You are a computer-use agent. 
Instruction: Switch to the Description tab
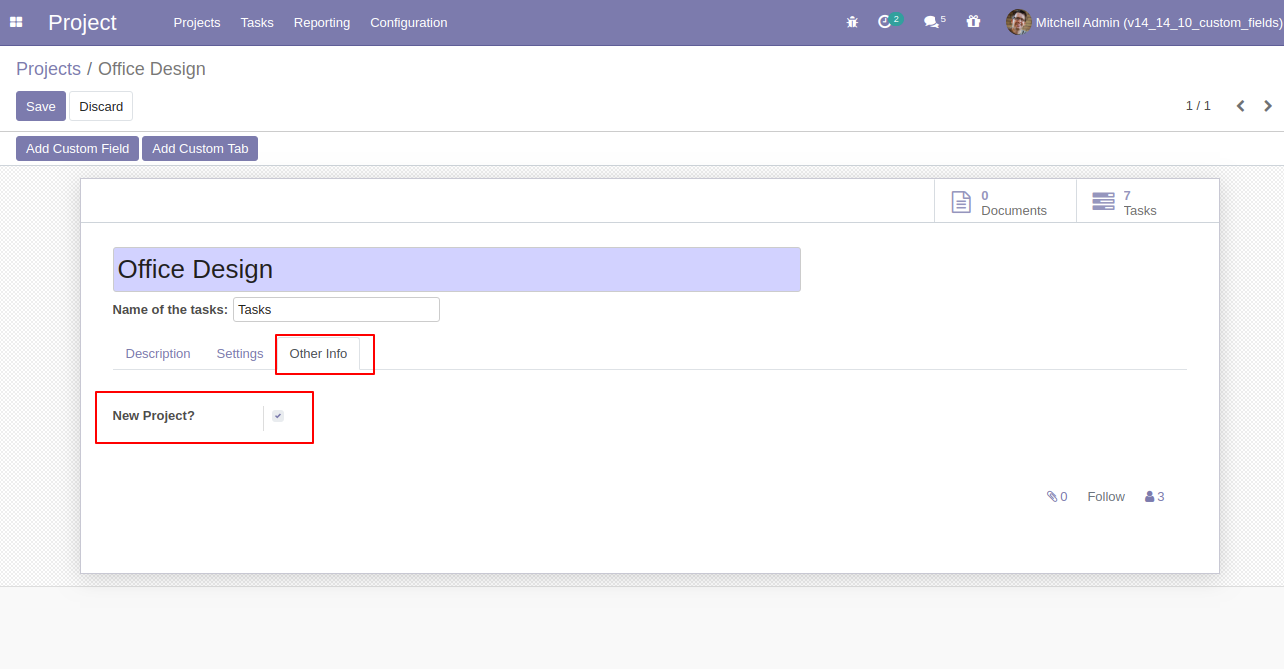click(x=158, y=354)
